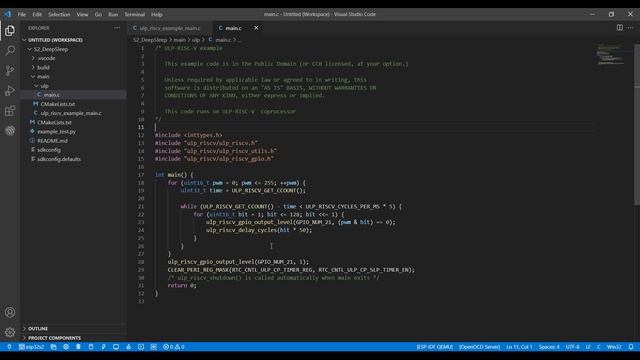Change file encoding via UTF-8
This screenshot has height=360, width=640.
coord(572,347)
